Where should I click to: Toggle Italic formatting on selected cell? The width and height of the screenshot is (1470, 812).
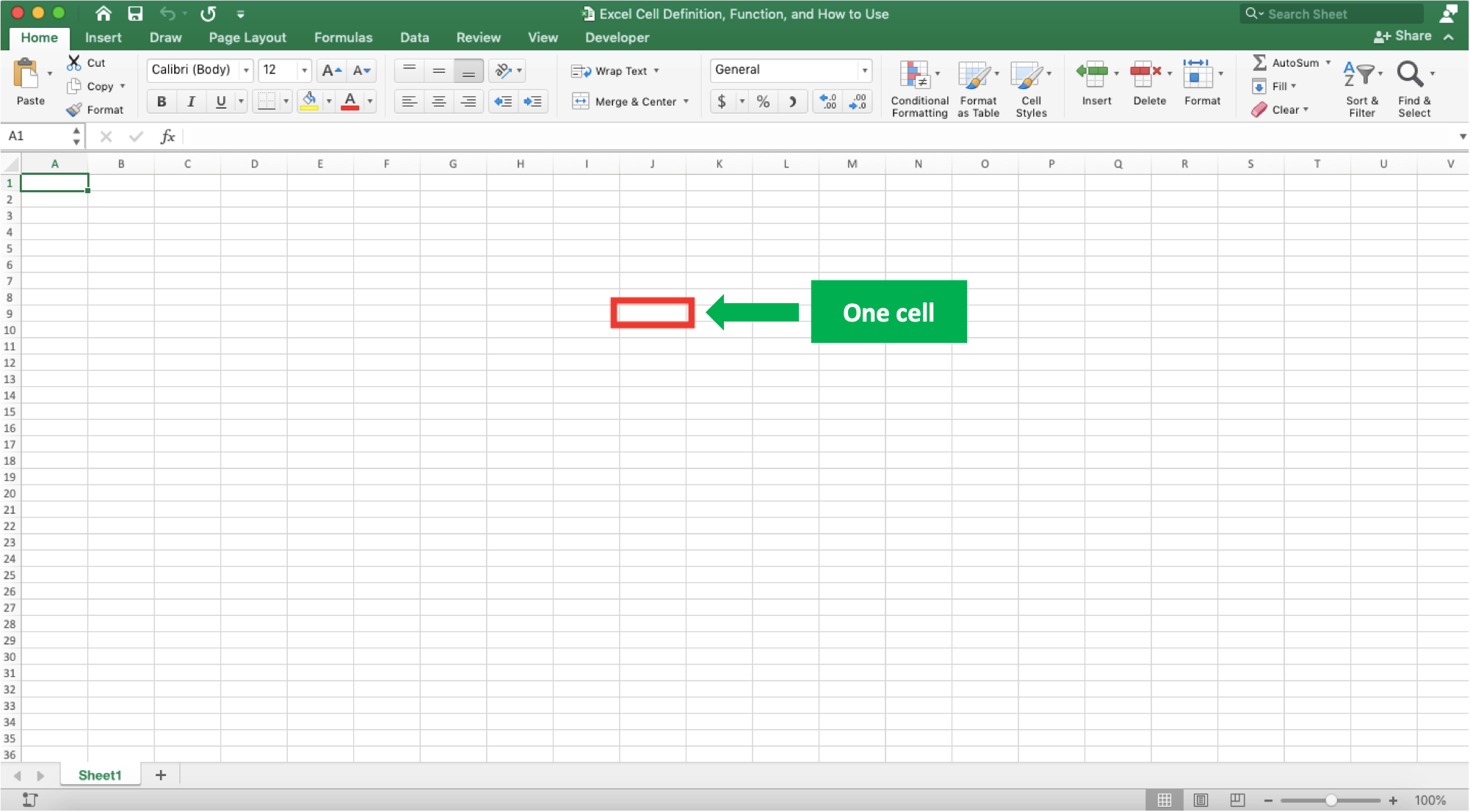point(190,101)
